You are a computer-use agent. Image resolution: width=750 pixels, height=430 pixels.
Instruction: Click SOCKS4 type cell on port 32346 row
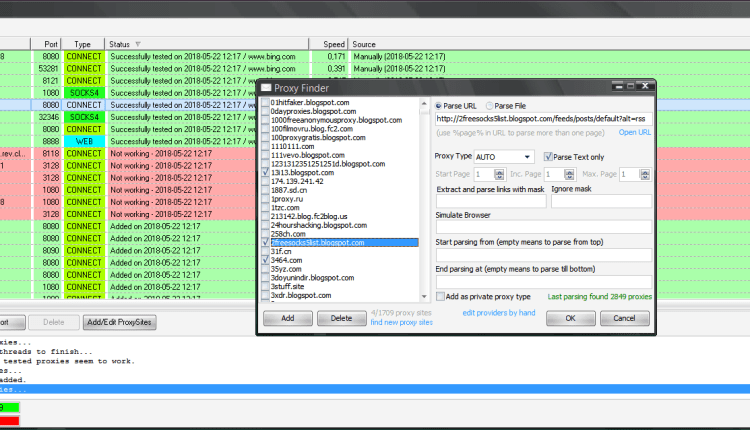coord(84,117)
